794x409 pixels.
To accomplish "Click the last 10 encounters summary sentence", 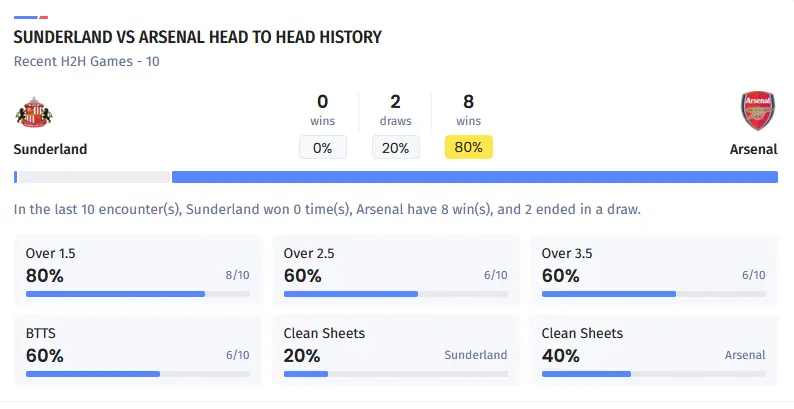I will pos(327,210).
